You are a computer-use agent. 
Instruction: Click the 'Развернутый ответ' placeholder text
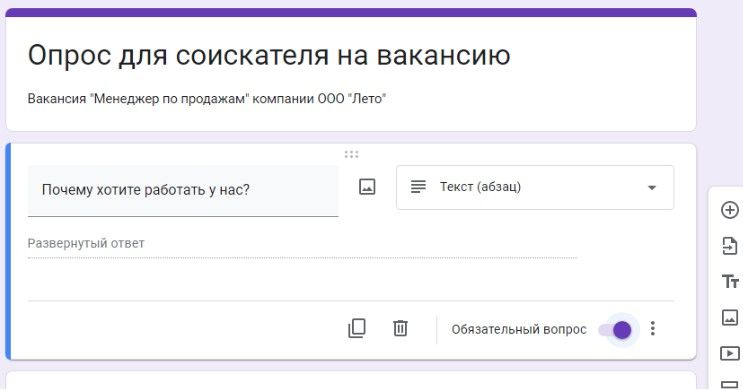pyautogui.click(x=86, y=243)
